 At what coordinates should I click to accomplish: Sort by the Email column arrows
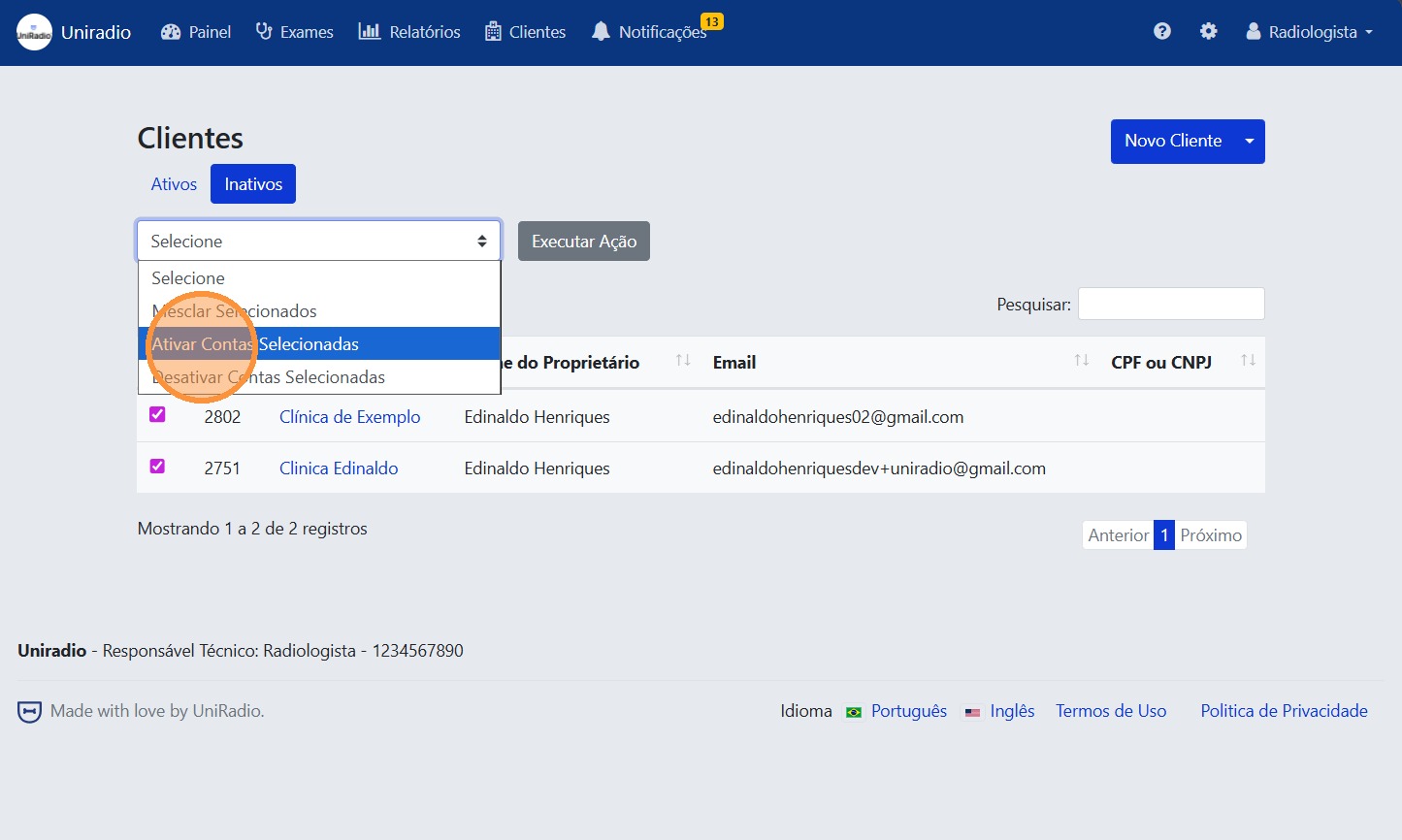(1081, 361)
